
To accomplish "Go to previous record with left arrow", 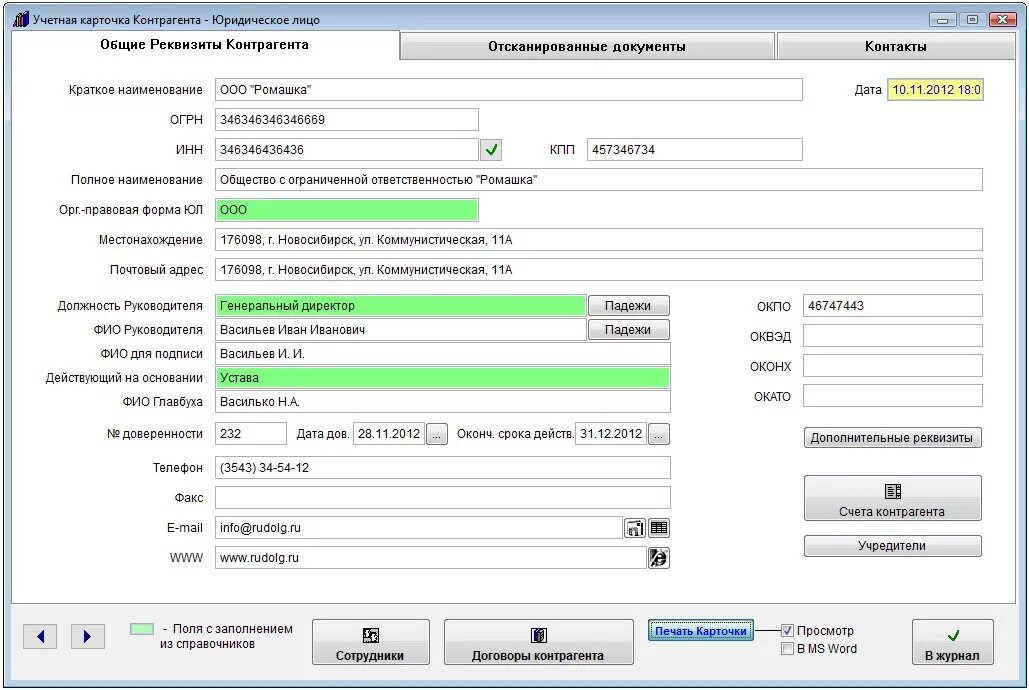I will point(40,636).
